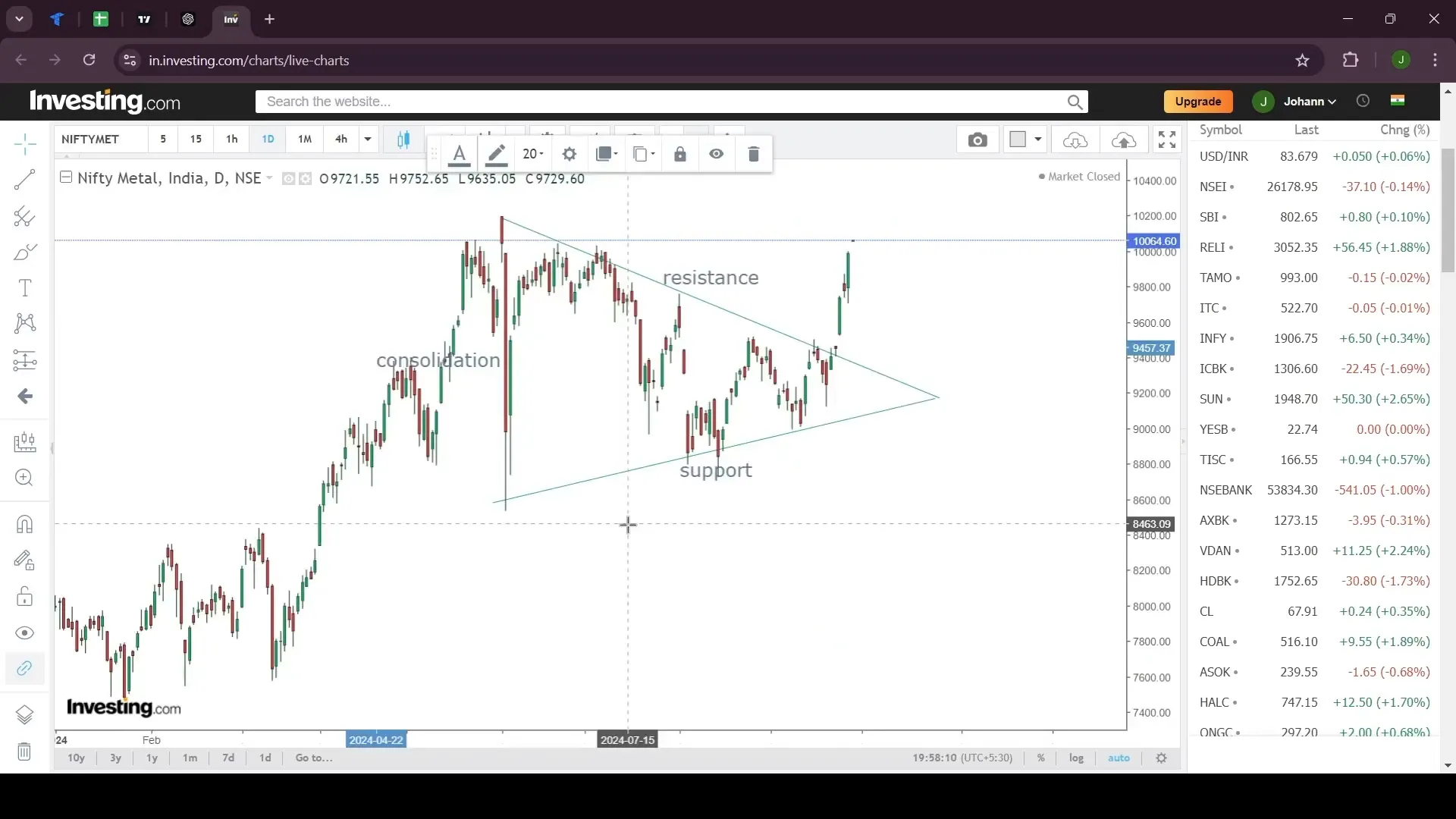Click the 1M timeframe tab
The width and height of the screenshot is (1456, 819).
(305, 139)
